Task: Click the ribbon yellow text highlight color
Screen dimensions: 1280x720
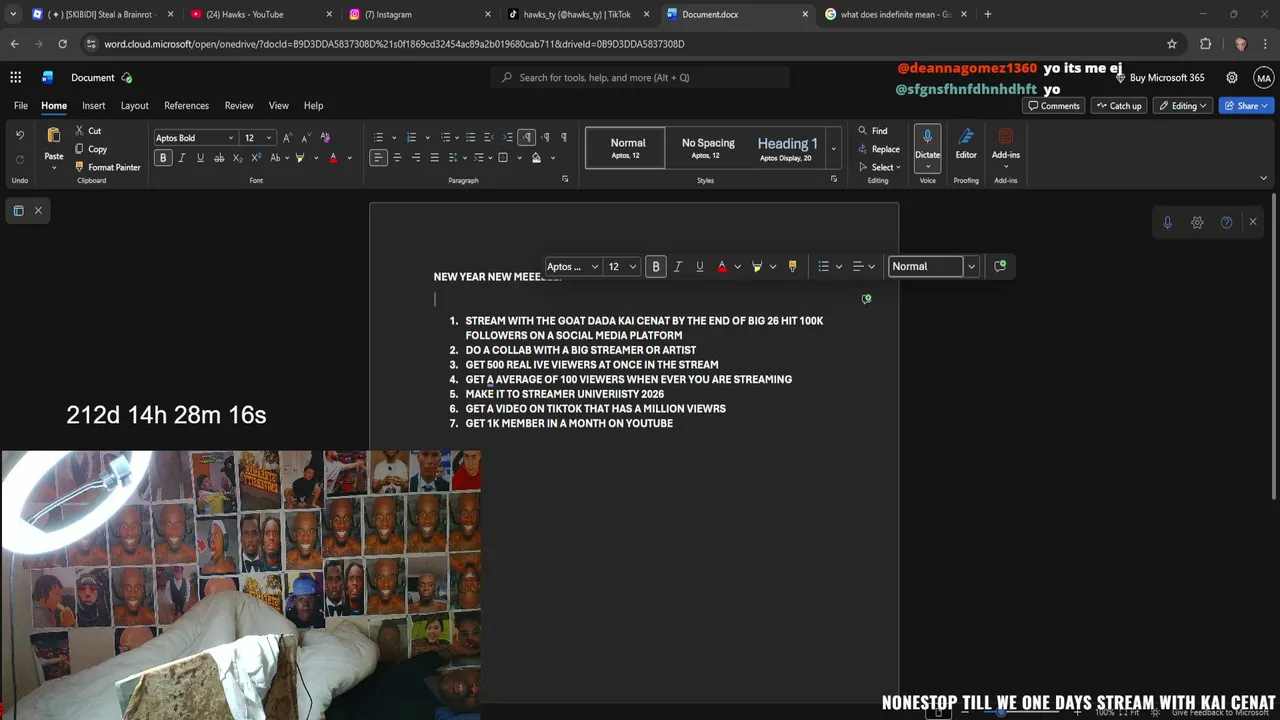Action: click(x=300, y=158)
